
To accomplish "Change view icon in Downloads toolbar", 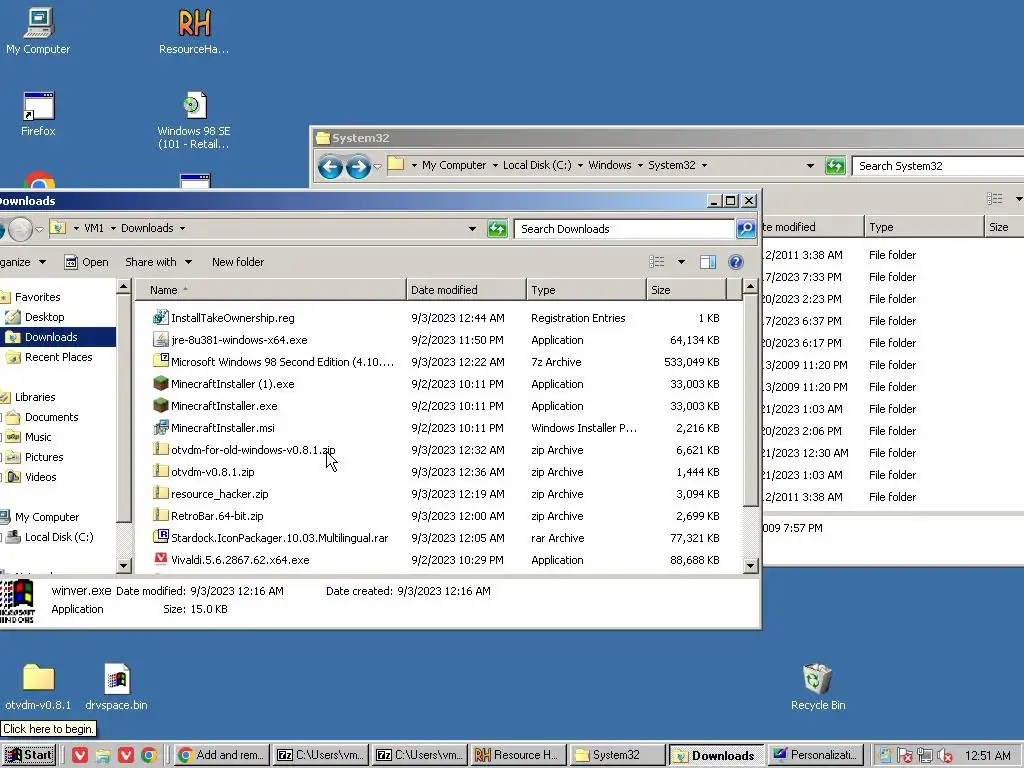I will 657,262.
